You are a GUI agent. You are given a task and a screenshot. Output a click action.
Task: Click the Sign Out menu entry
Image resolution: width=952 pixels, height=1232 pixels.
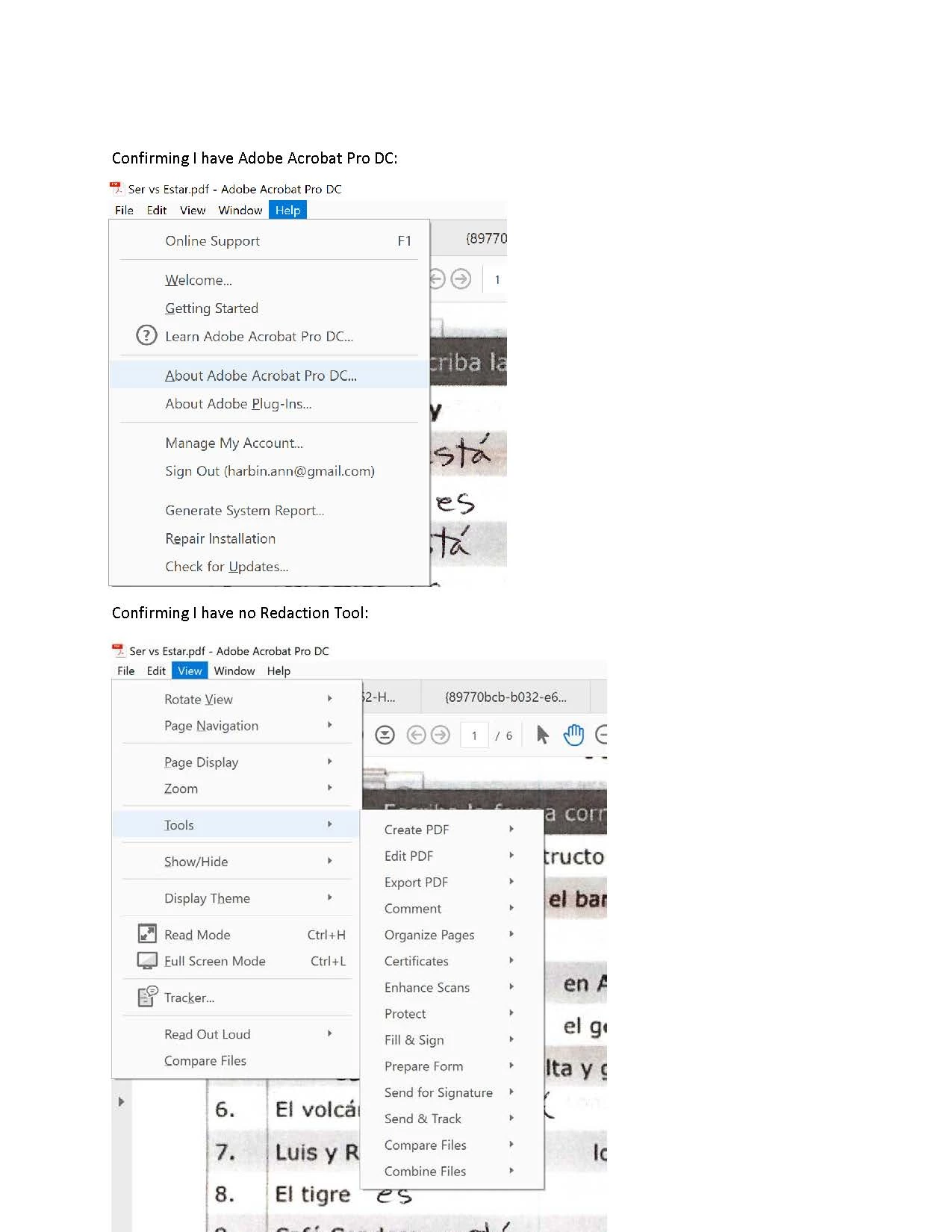(270, 470)
